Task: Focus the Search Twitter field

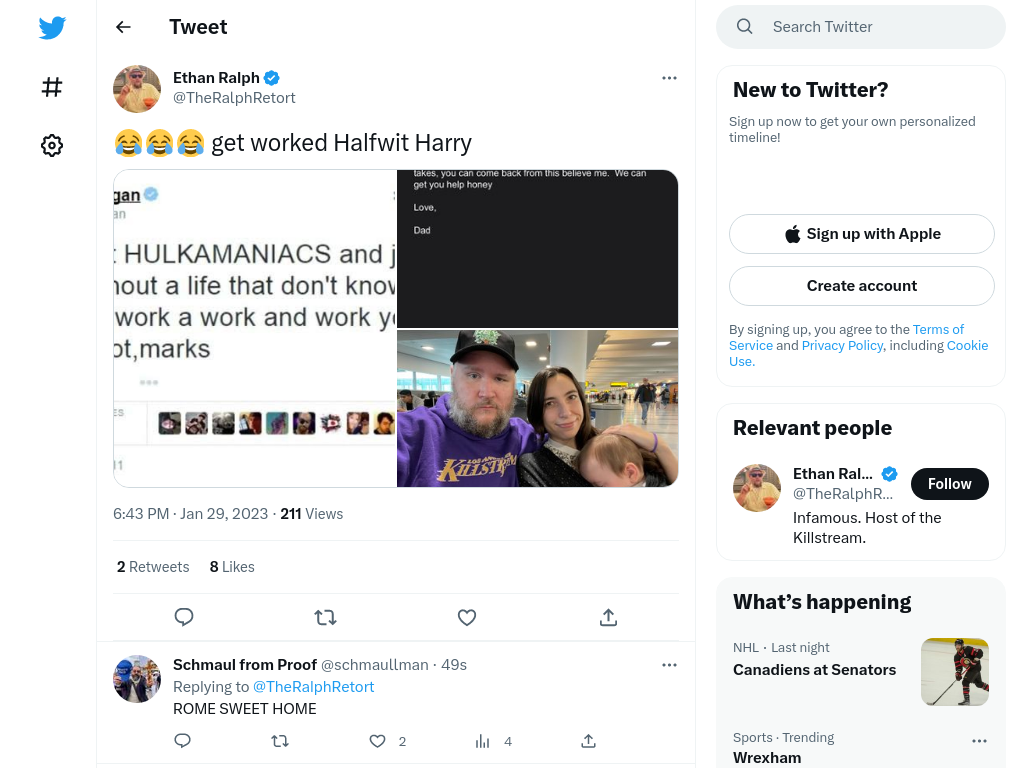Action: coord(861,27)
